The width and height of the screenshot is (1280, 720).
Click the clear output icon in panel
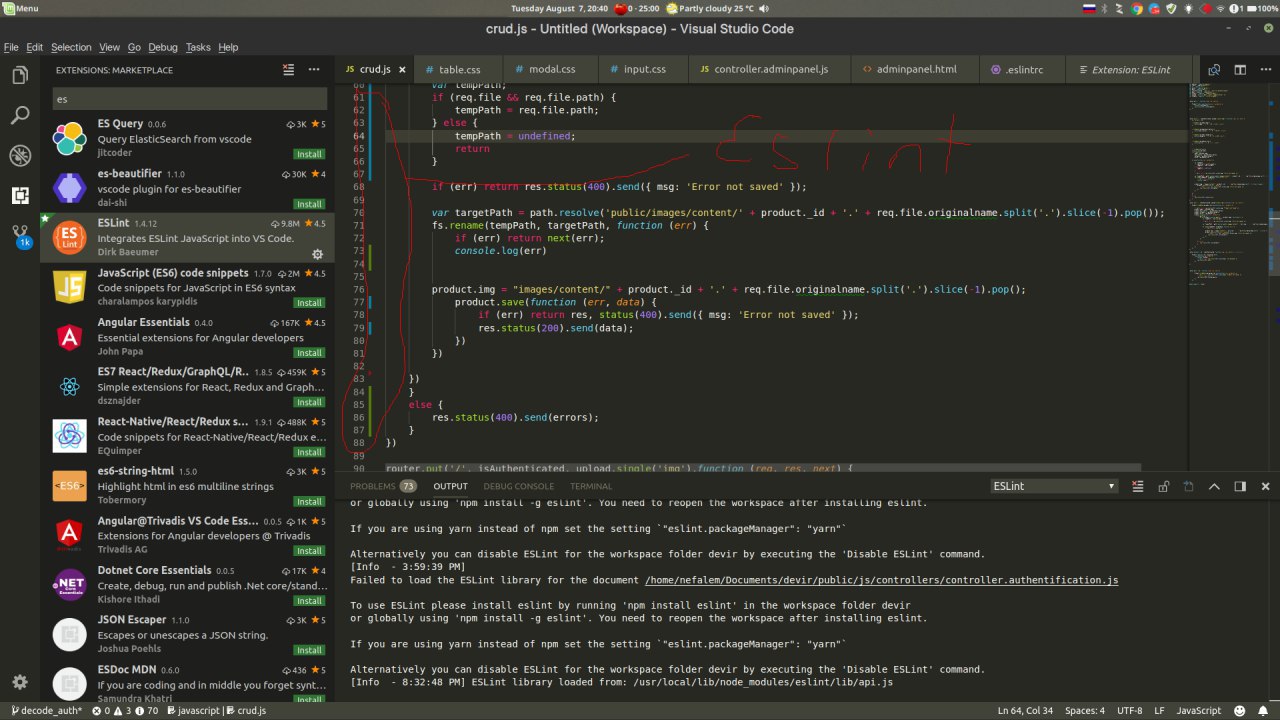click(x=1139, y=487)
